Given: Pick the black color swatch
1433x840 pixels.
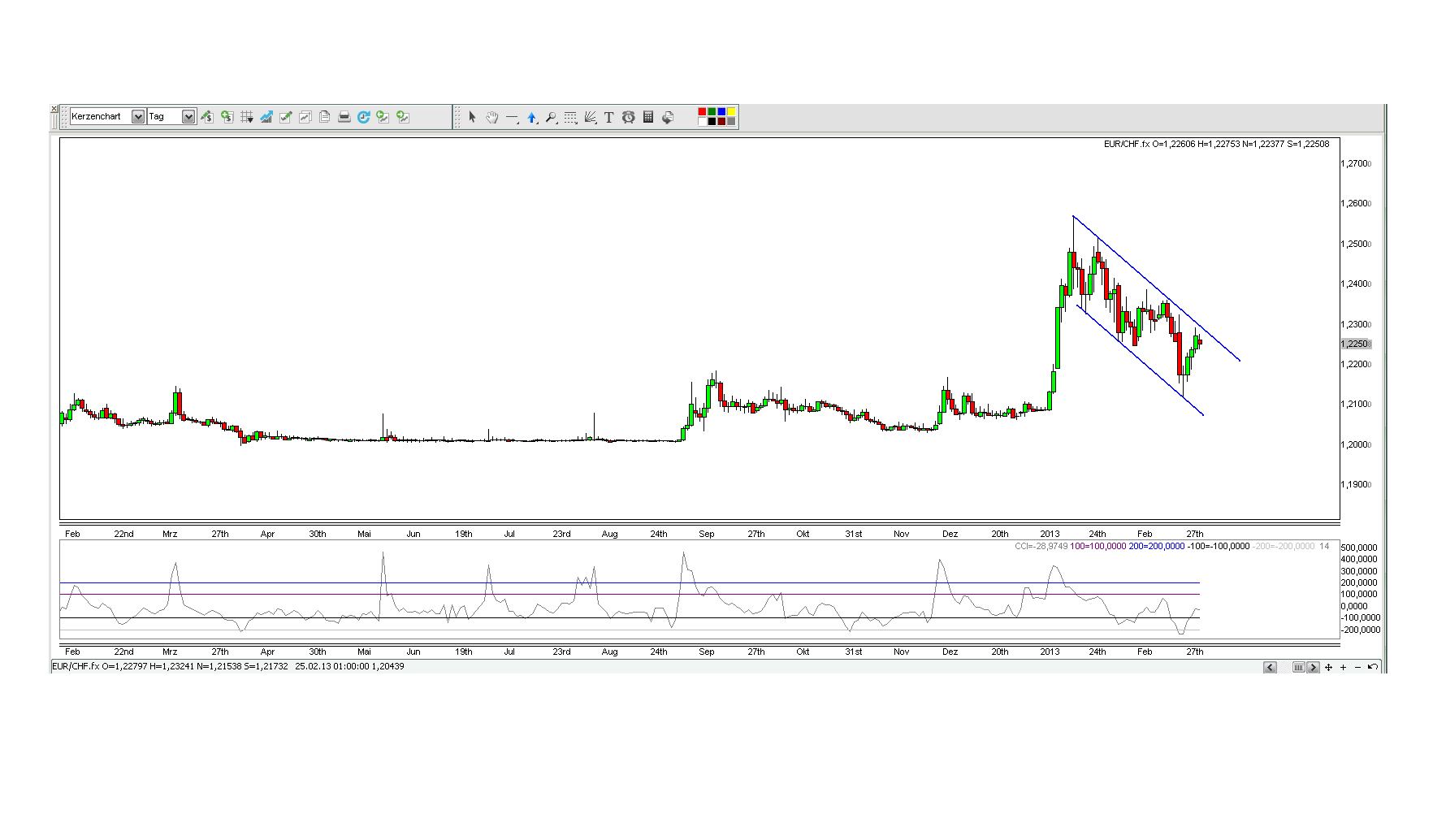Looking at the screenshot, I should 712,122.
